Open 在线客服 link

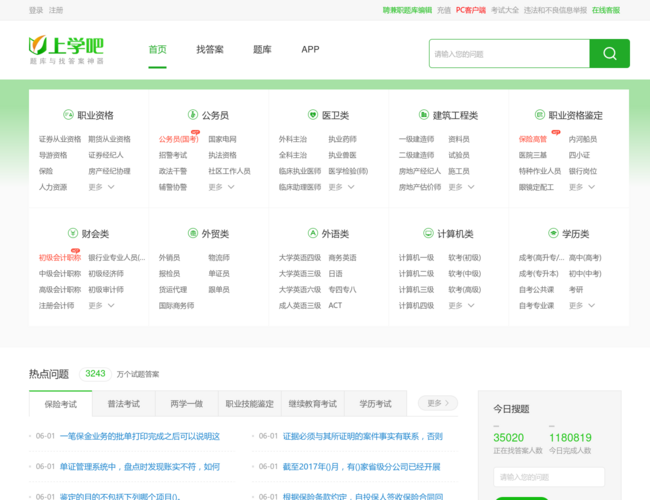click(x=606, y=10)
